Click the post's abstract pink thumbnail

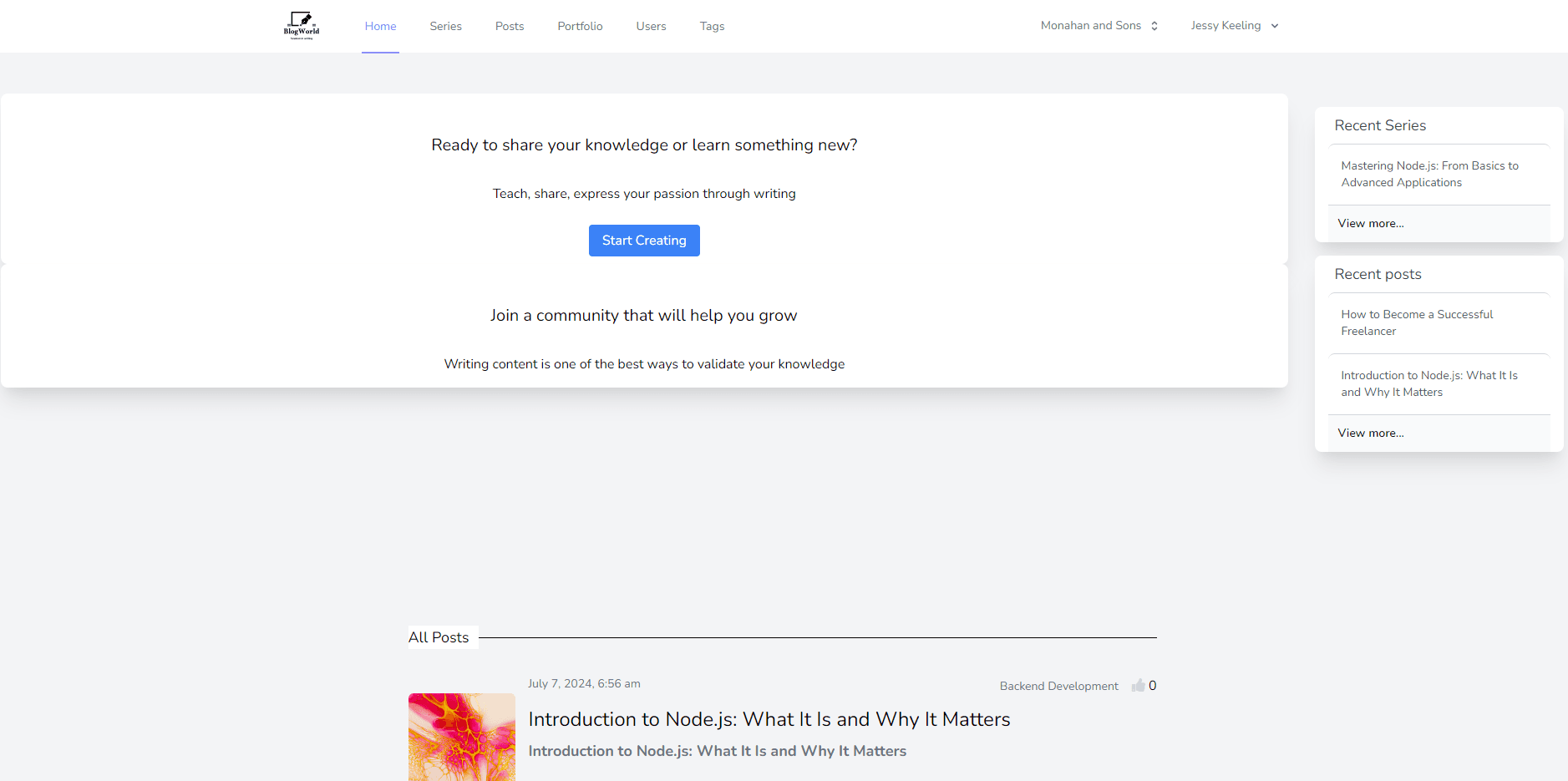pos(462,737)
